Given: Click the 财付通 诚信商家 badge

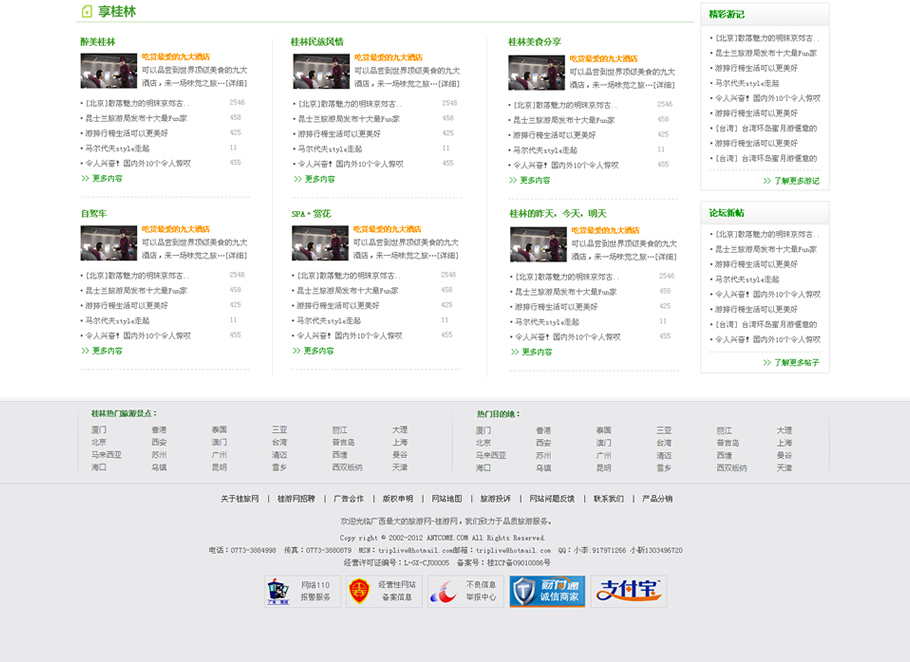Looking at the screenshot, I should pyautogui.click(x=547, y=591).
